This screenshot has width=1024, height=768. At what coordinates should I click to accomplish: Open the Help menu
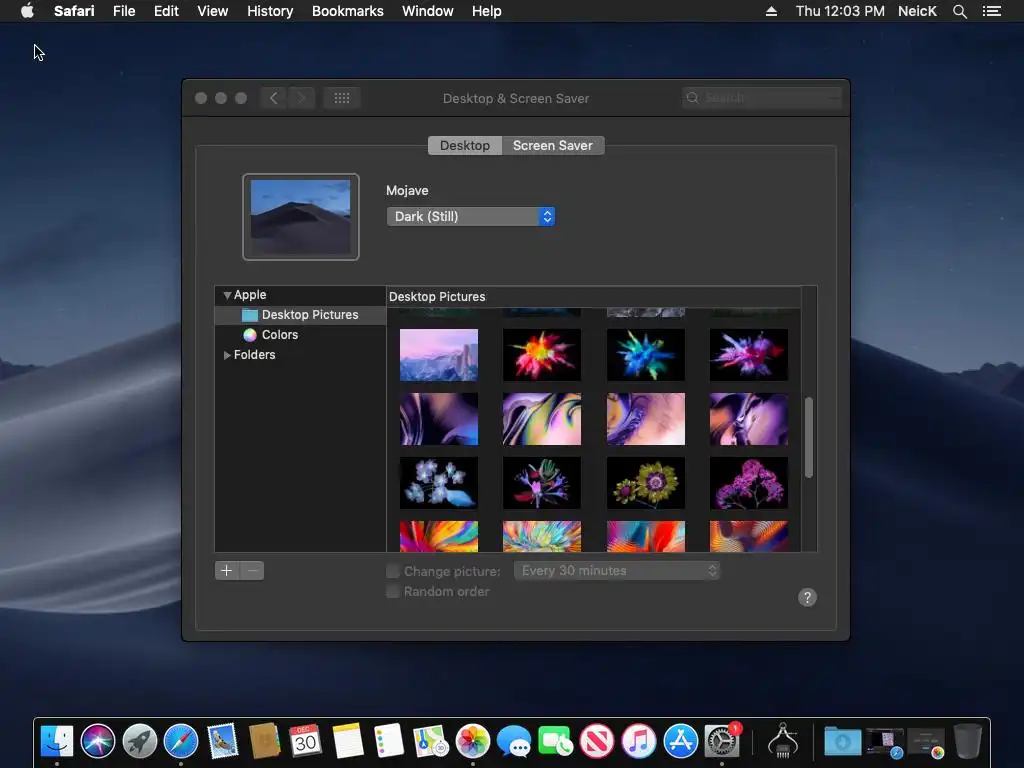coord(487,11)
